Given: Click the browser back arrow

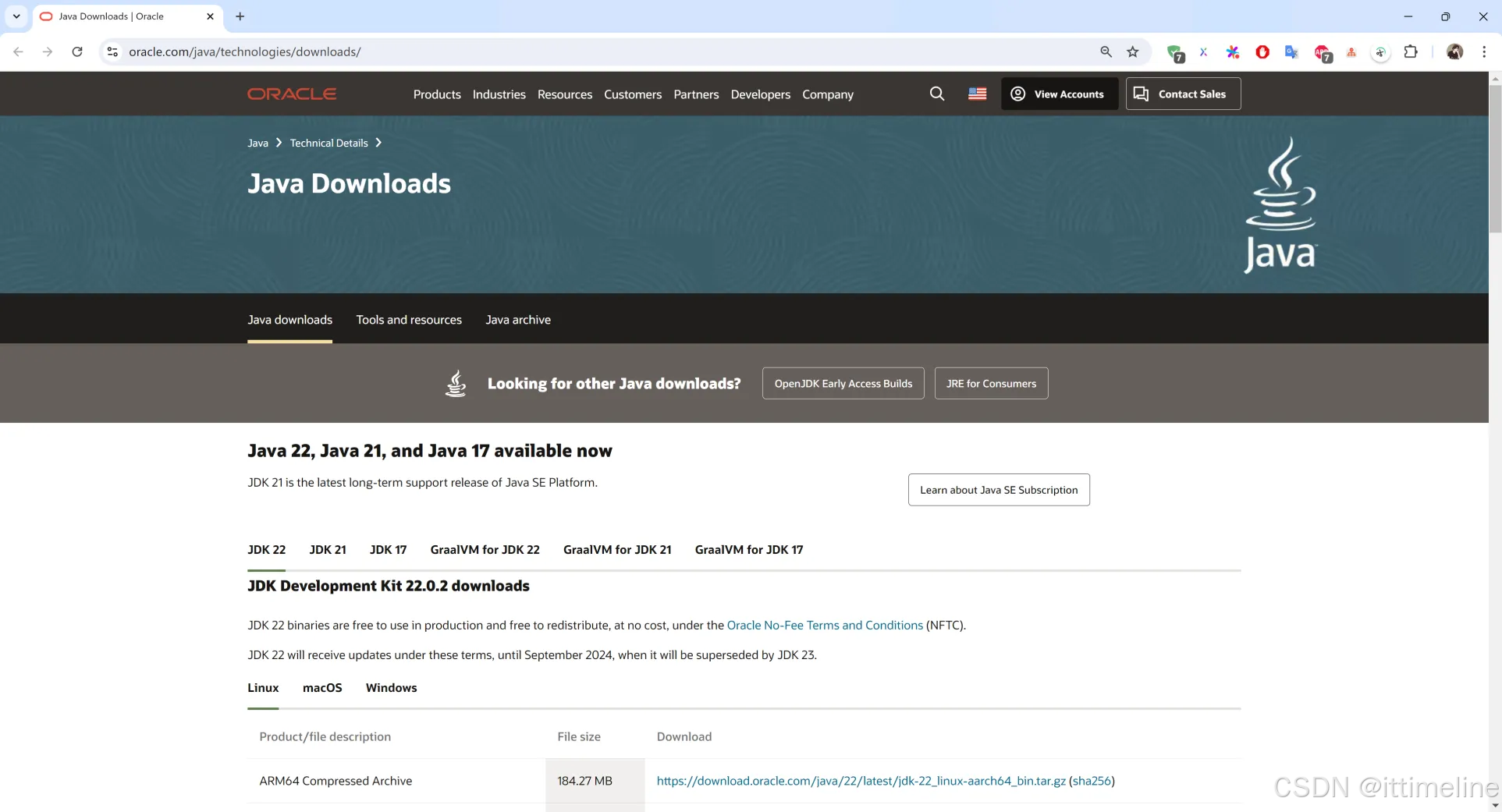Looking at the screenshot, I should [x=18, y=51].
